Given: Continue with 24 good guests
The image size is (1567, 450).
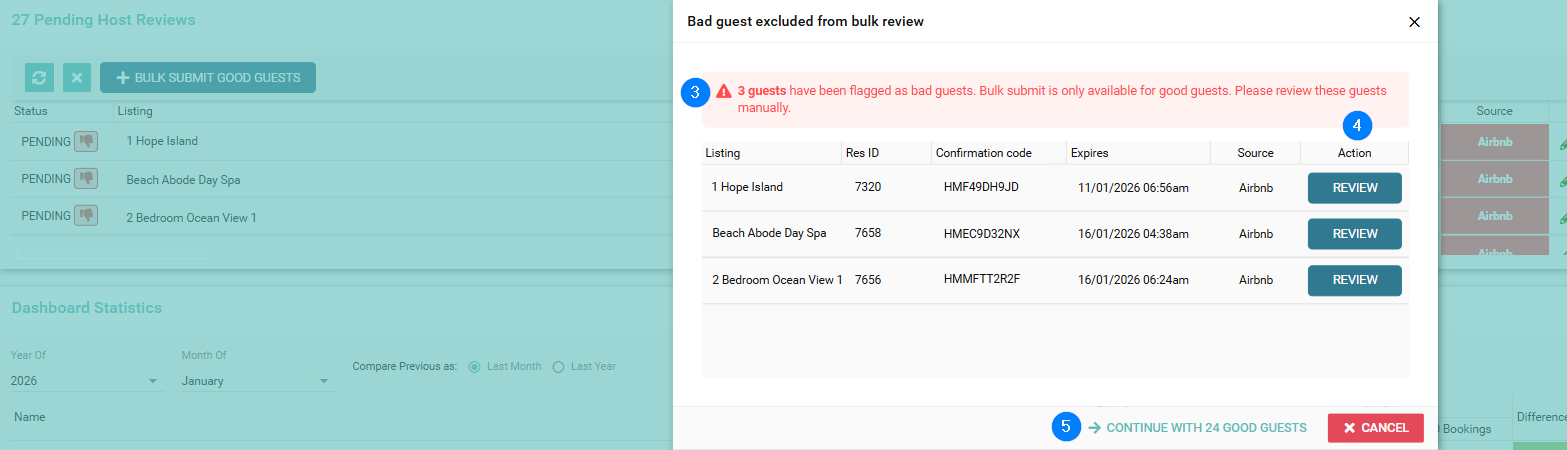Looking at the screenshot, I should click(x=1198, y=427).
